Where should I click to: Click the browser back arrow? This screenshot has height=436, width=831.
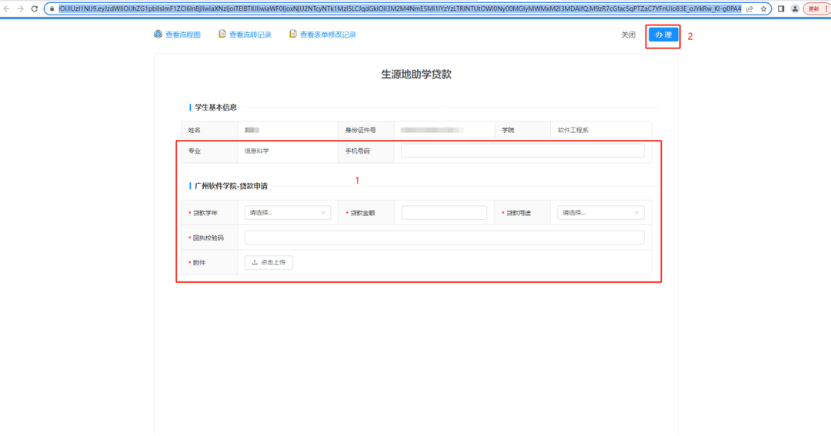click(7, 8)
